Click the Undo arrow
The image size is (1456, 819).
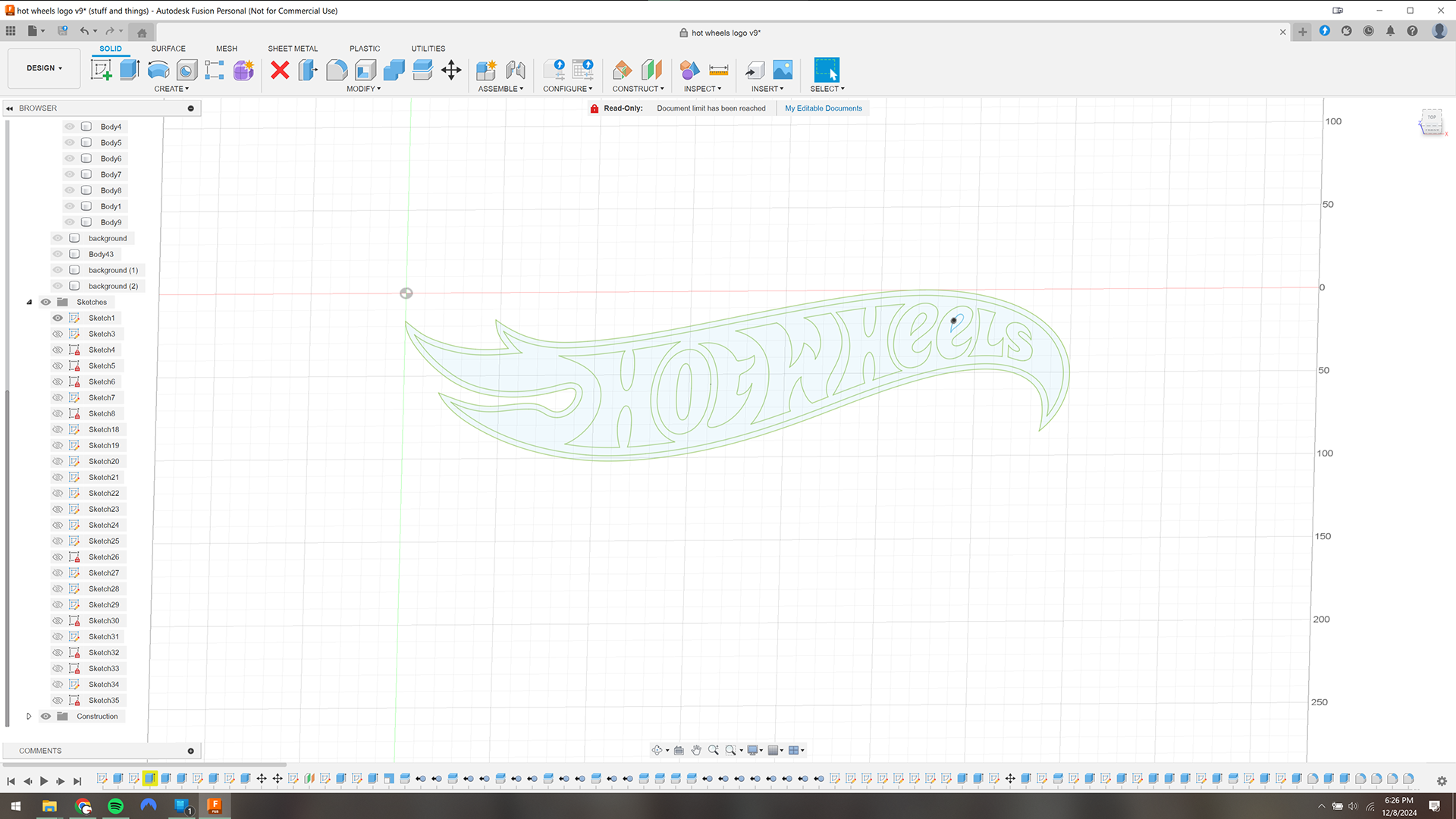(84, 31)
